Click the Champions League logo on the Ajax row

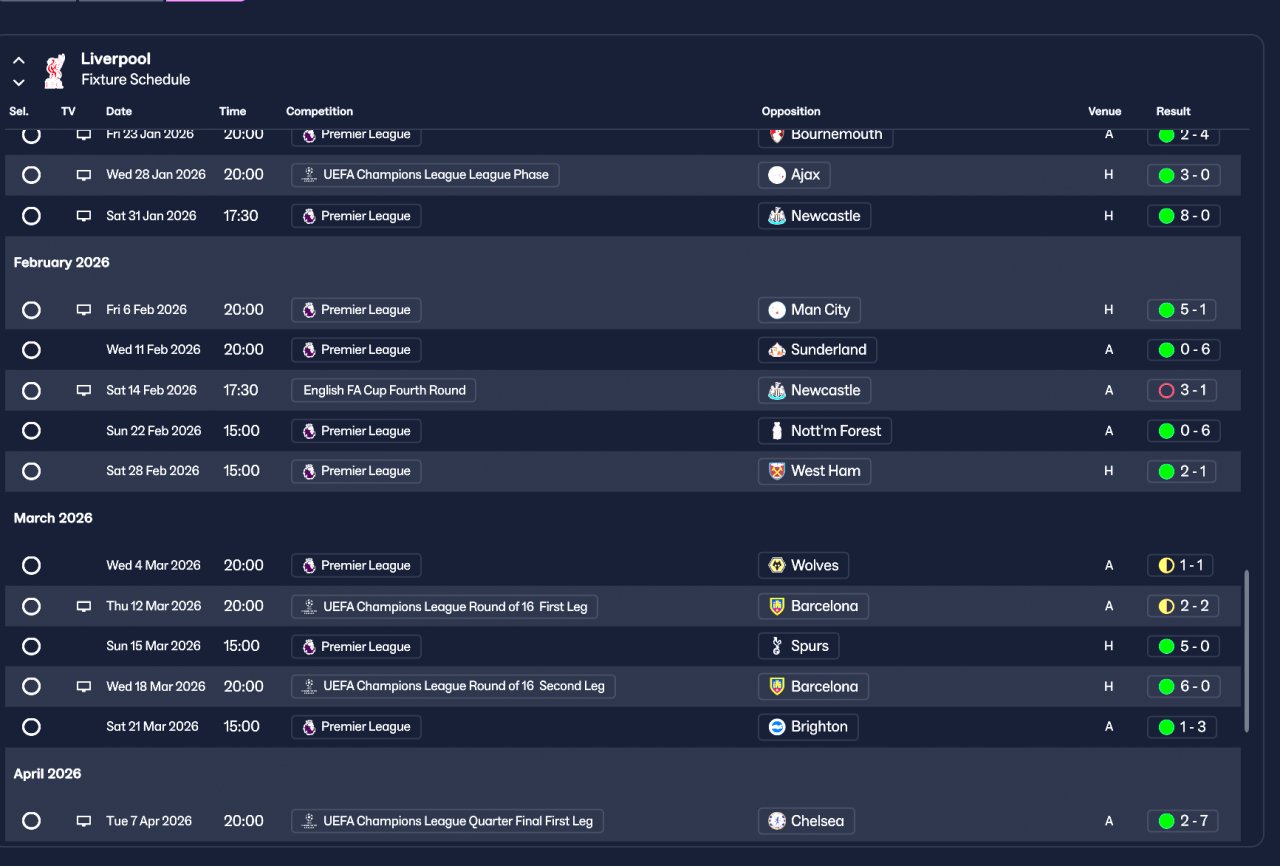309,175
